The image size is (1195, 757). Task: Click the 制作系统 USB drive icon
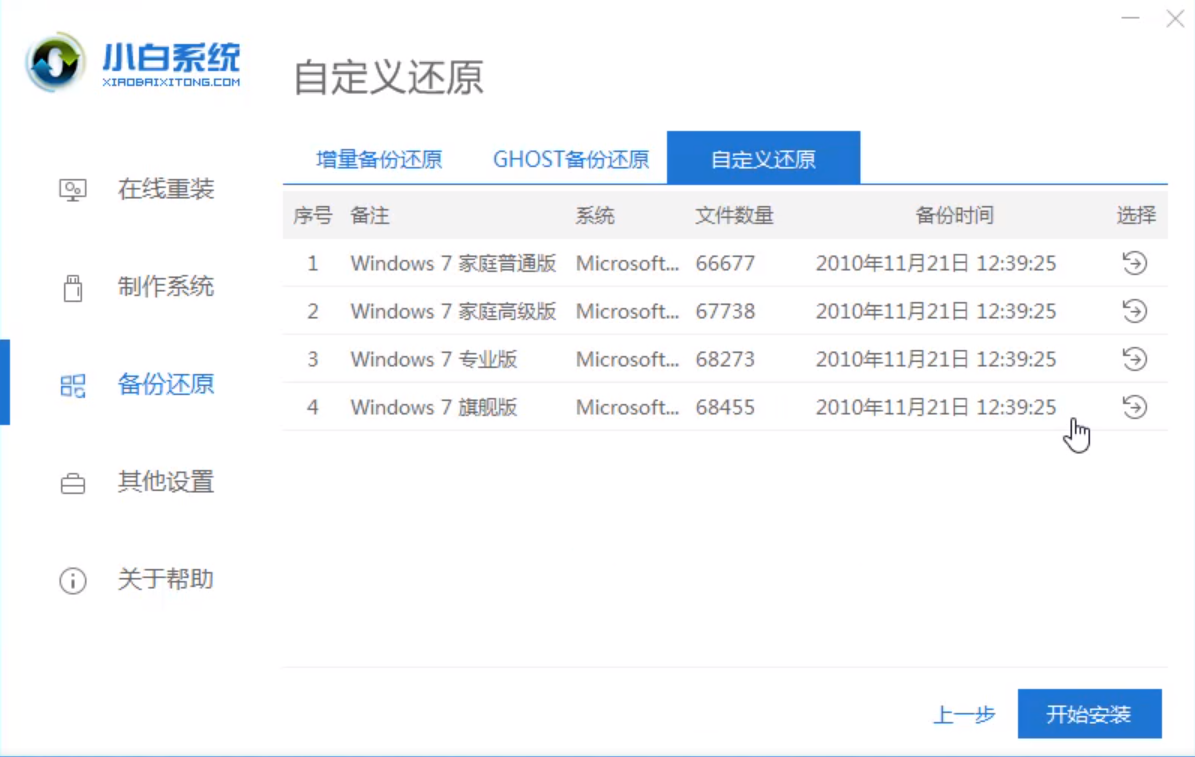click(x=72, y=287)
